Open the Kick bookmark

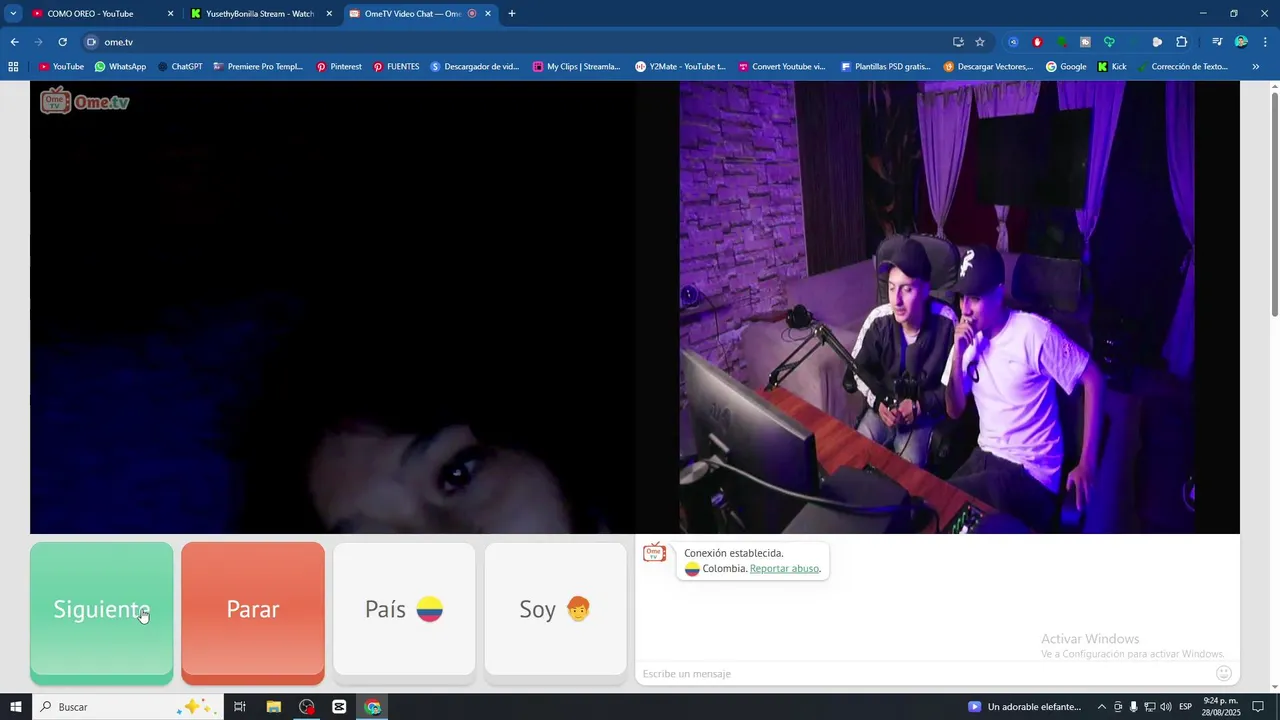1112,67
